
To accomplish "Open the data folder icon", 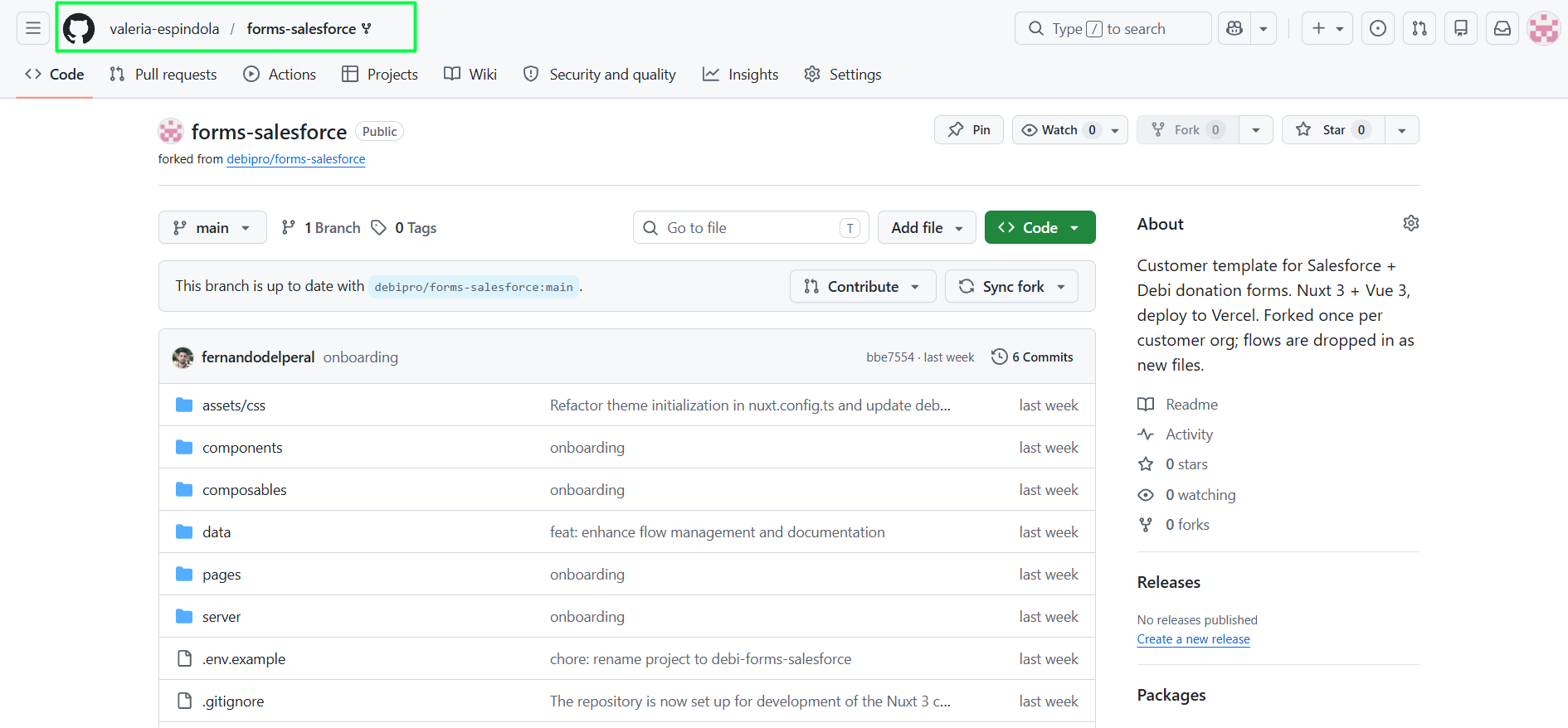I will (x=184, y=532).
